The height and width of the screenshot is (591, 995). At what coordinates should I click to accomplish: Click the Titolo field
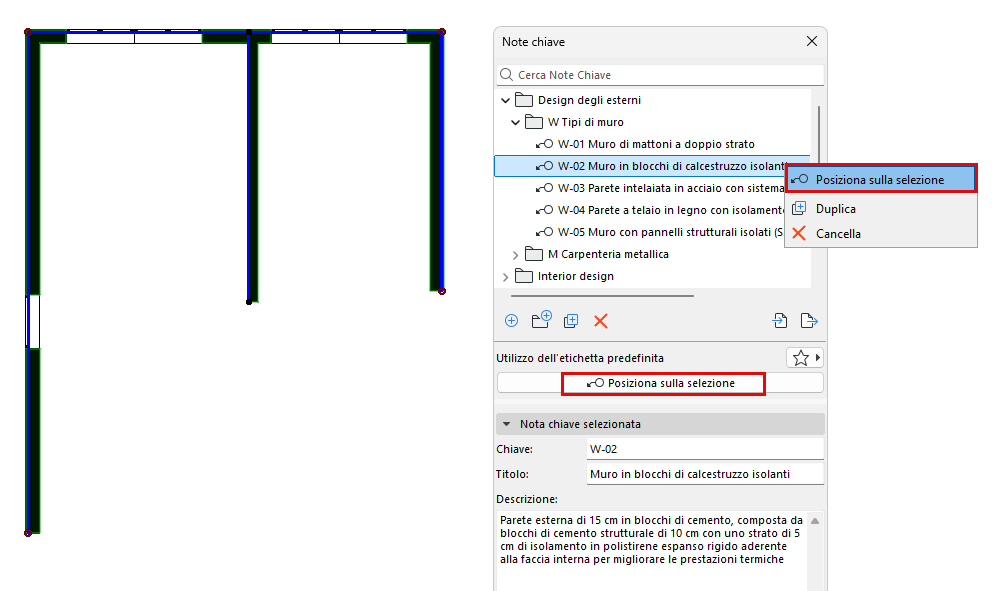point(705,474)
